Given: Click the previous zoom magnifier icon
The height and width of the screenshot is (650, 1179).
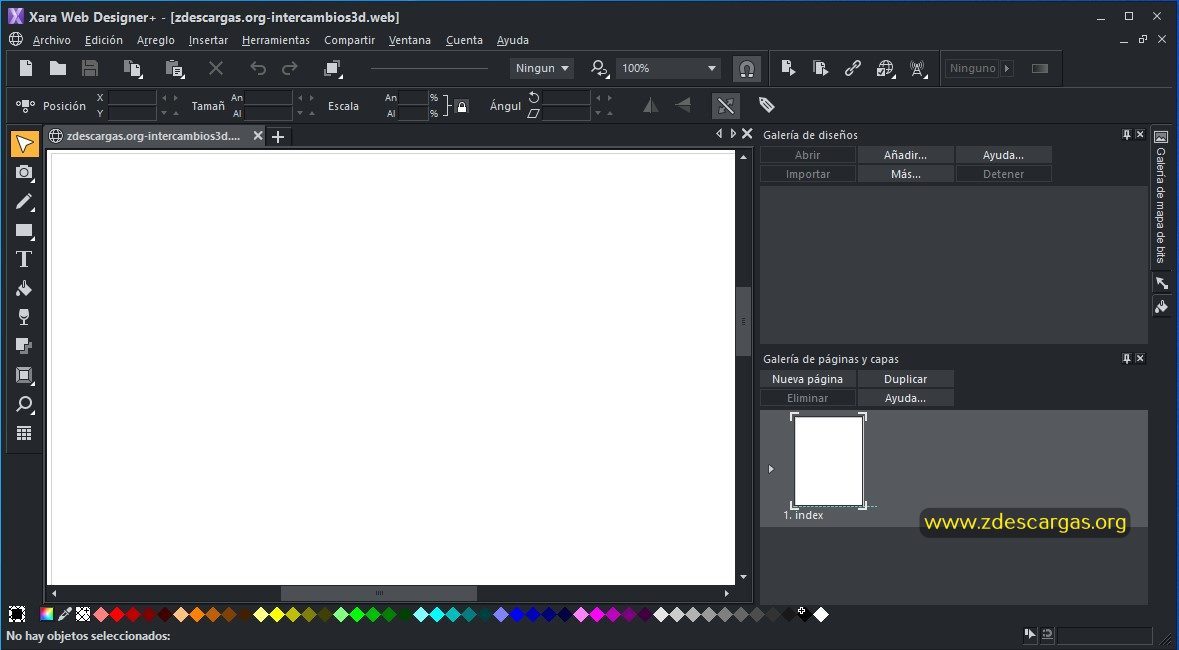Looking at the screenshot, I should click(599, 68).
